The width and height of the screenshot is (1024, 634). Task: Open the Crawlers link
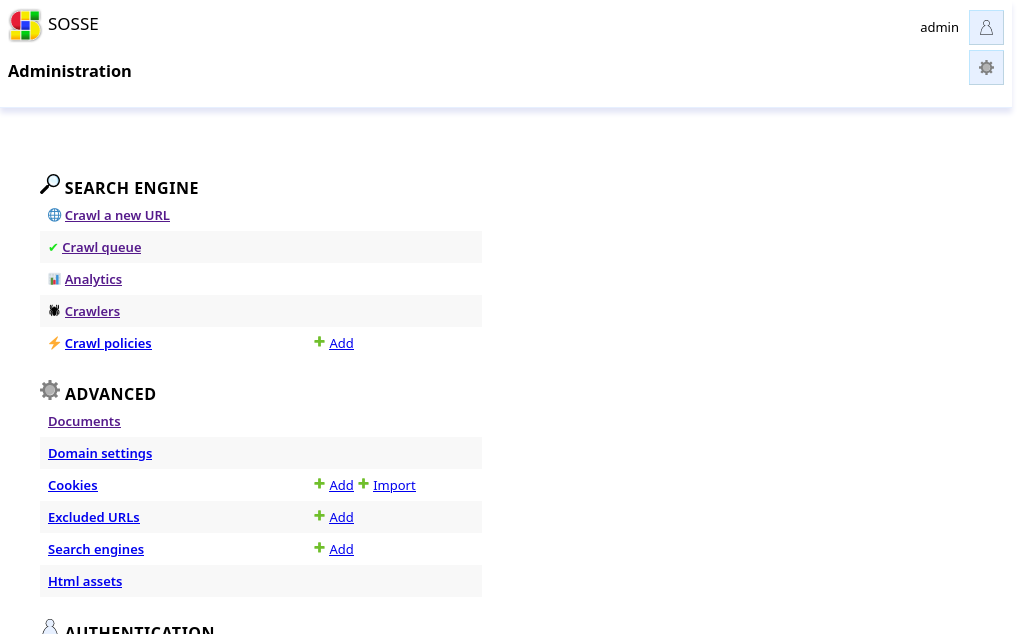point(92,311)
